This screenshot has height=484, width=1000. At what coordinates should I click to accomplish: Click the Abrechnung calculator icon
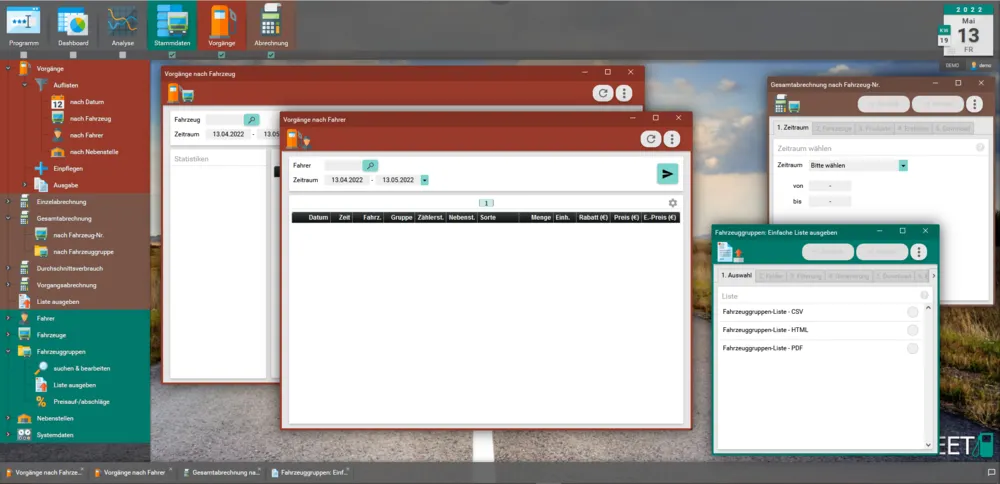pos(268,24)
